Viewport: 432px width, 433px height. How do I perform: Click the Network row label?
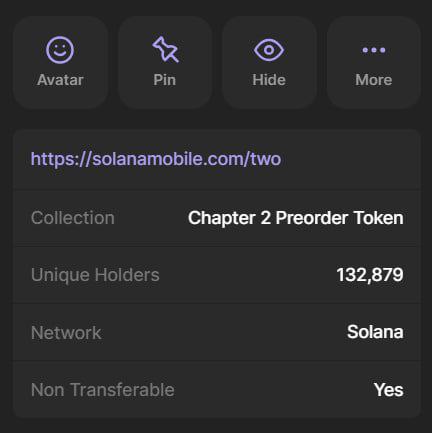pyautogui.click(x=66, y=333)
